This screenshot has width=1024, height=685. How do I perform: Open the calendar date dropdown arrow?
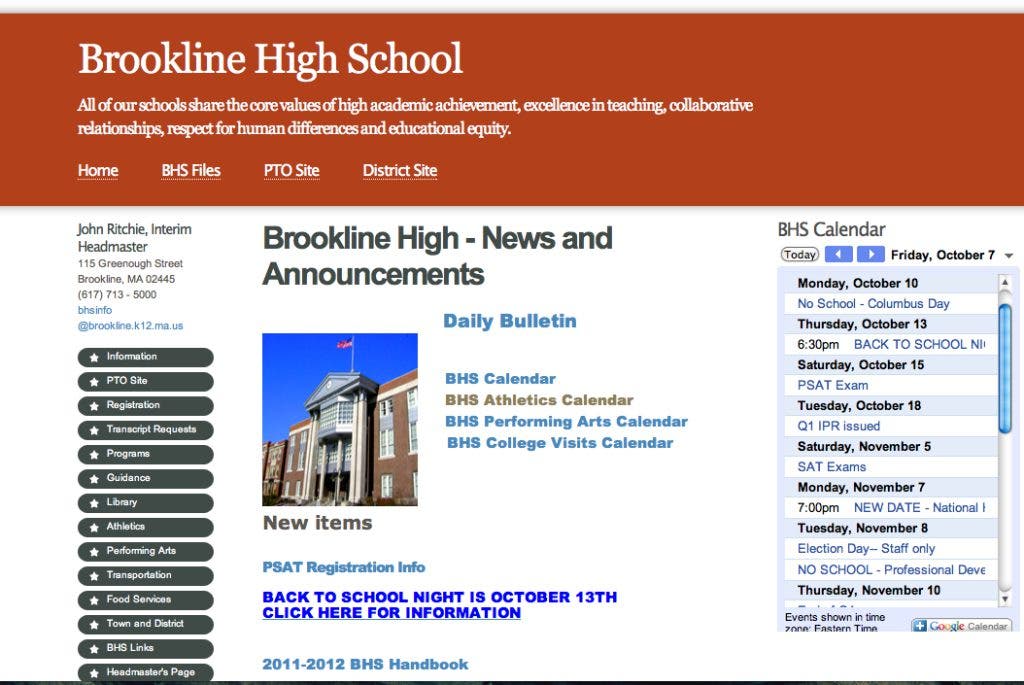(x=1009, y=255)
